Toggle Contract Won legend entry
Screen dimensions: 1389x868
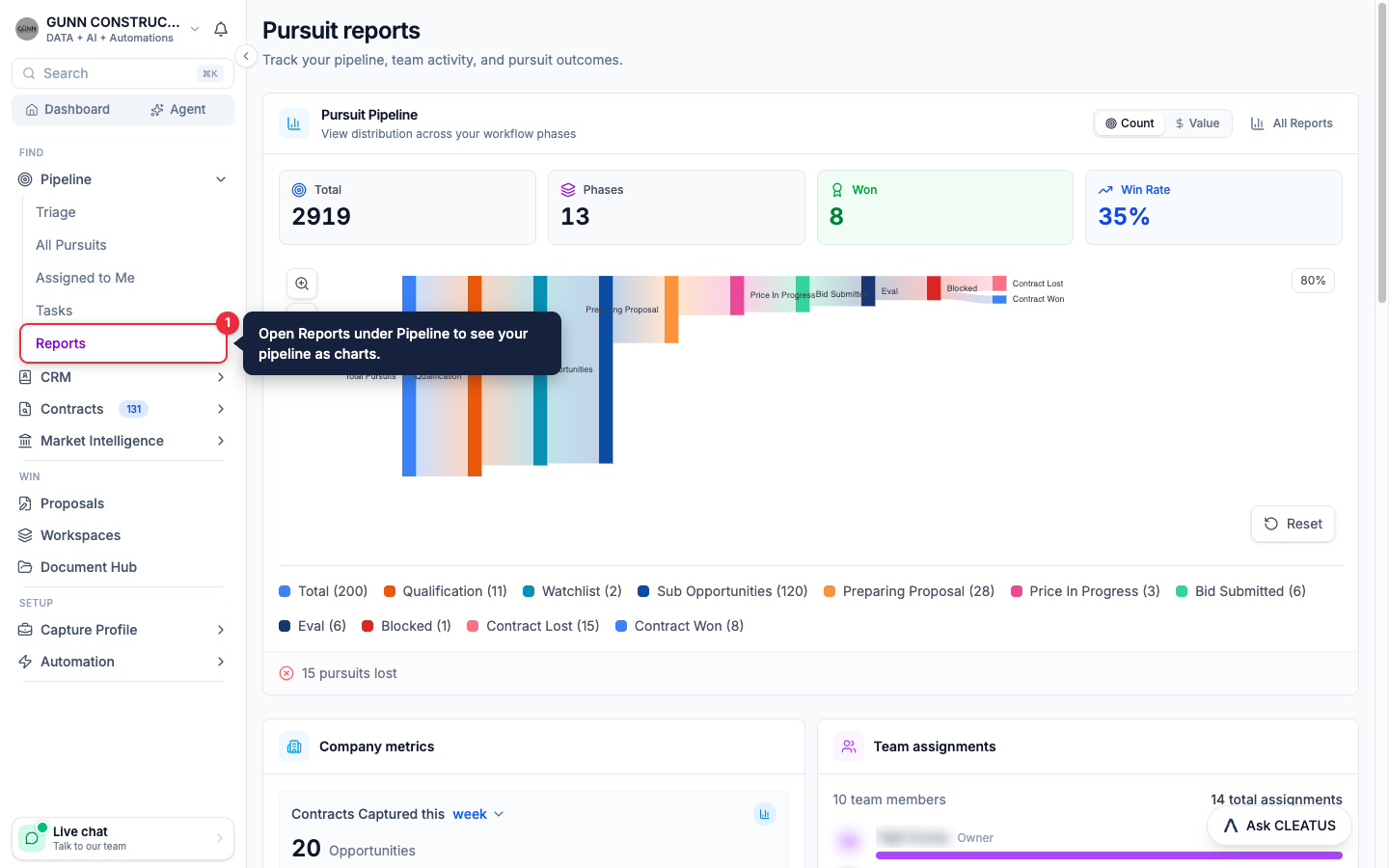point(679,626)
